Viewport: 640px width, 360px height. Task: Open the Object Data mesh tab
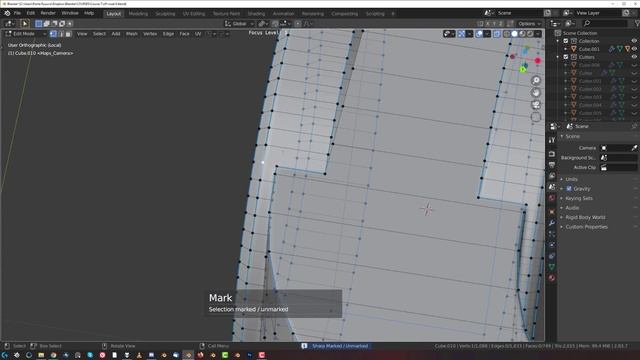[x=552, y=267]
